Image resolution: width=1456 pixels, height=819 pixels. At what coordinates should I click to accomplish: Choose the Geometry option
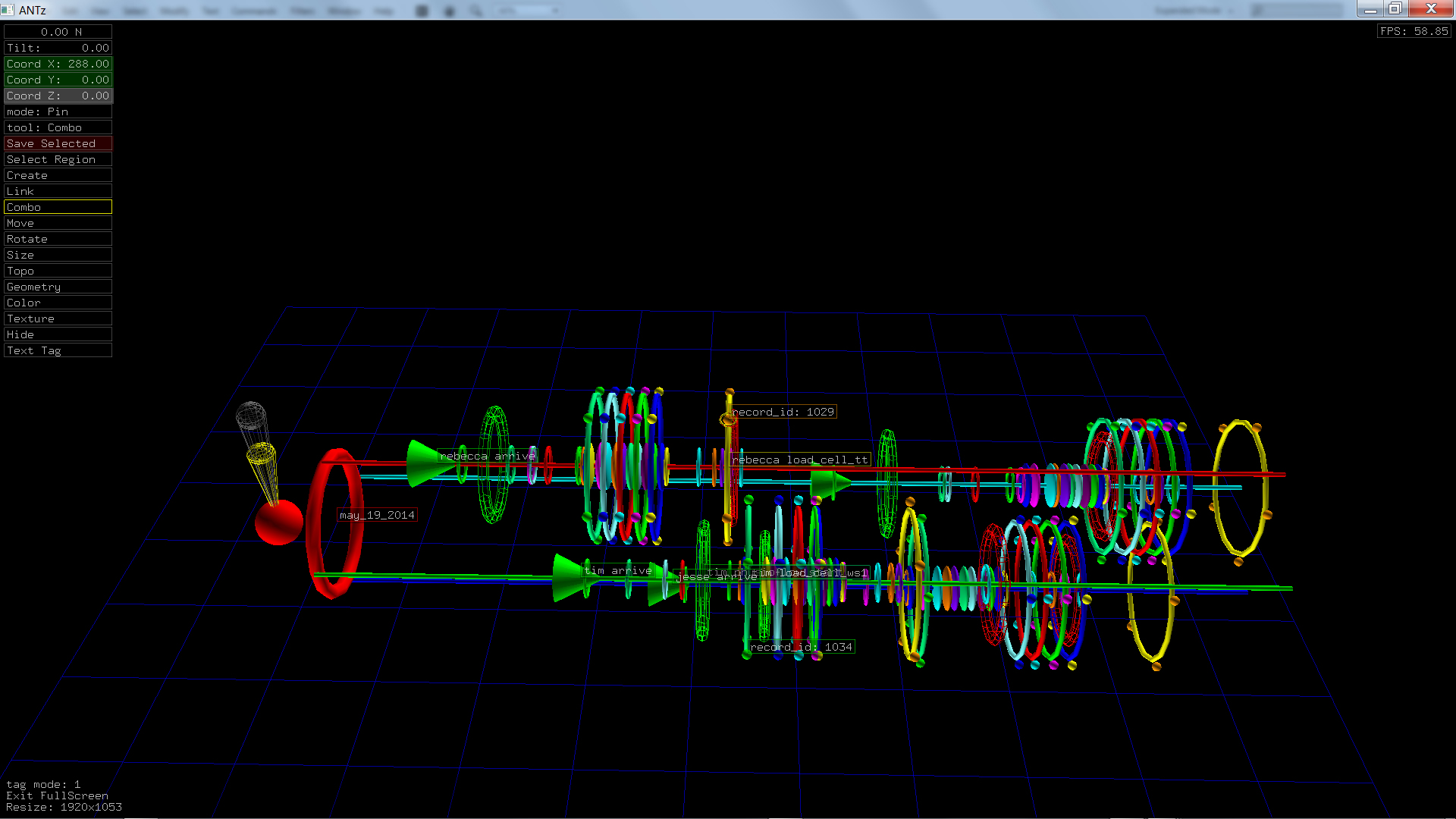tap(58, 287)
